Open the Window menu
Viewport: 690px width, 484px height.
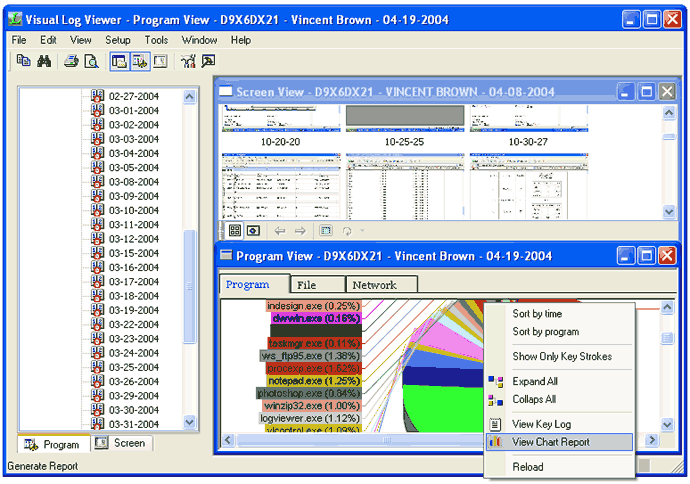pyautogui.click(x=199, y=40)
